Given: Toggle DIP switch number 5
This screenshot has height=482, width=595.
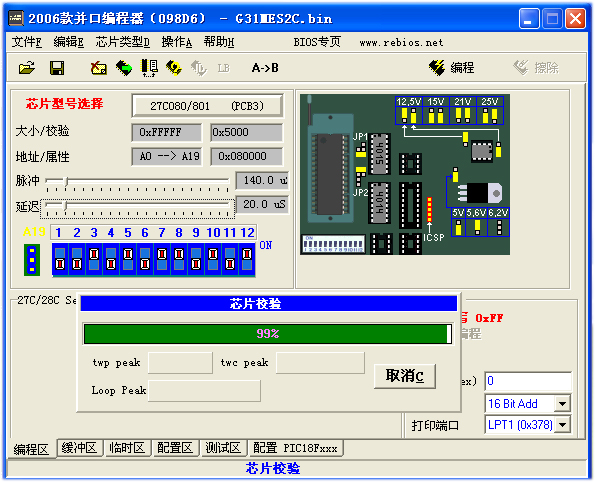Looking at the screenshot, I should 128,259.
